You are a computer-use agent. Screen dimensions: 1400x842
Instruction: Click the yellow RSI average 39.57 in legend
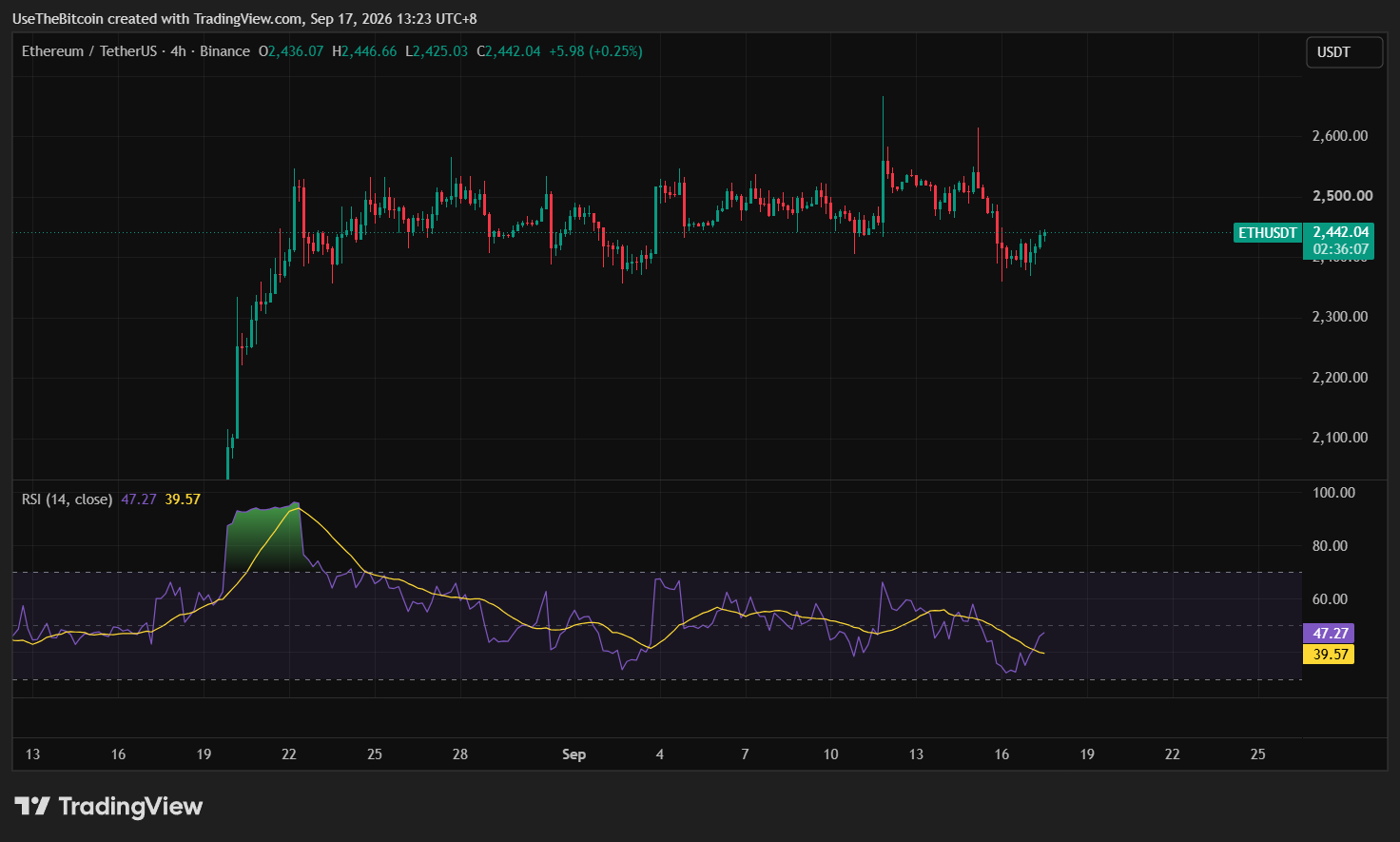click(x=183, y=499)
